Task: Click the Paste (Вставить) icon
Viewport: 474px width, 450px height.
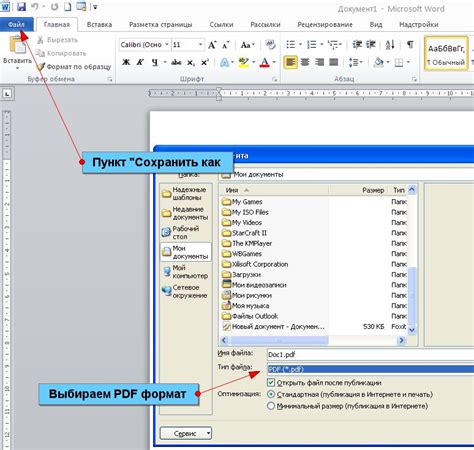Action: [x=17, y=45]
